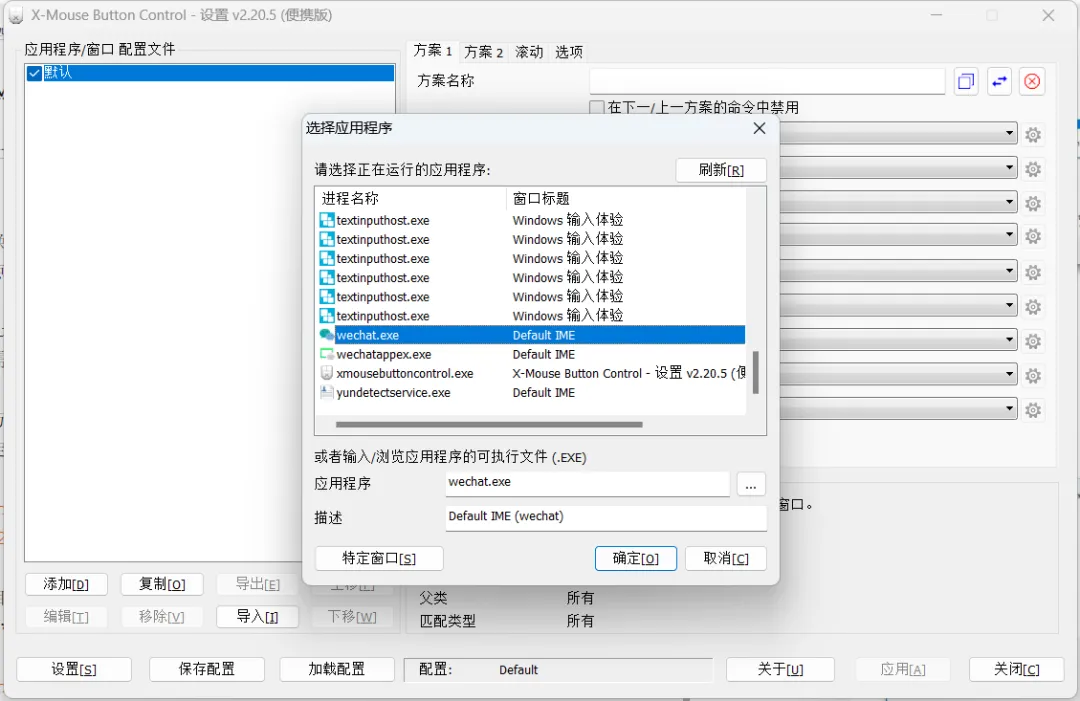1080x701 pixels.
Task: Click the 窗口标题 column header
Action: (625, 199)
